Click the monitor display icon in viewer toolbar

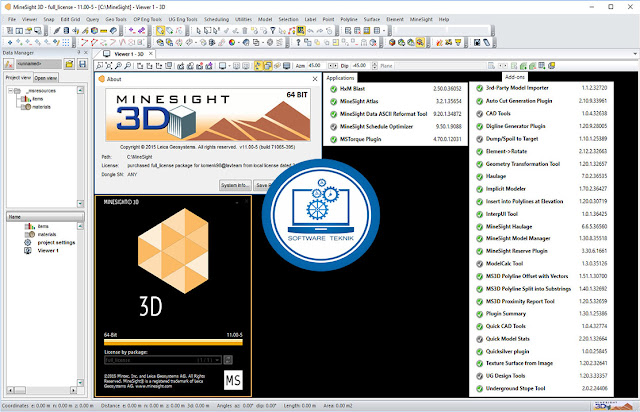tap(222, 66)
